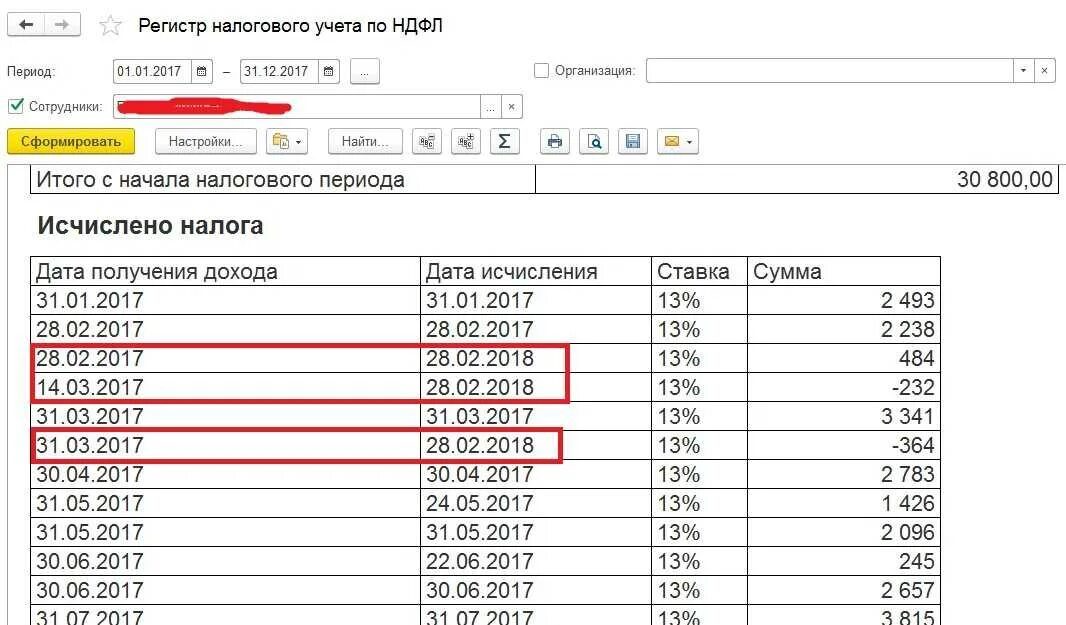1066x625 pixels.
Task: Save report with floppy disk icon
Action: [x=632, y=141]
